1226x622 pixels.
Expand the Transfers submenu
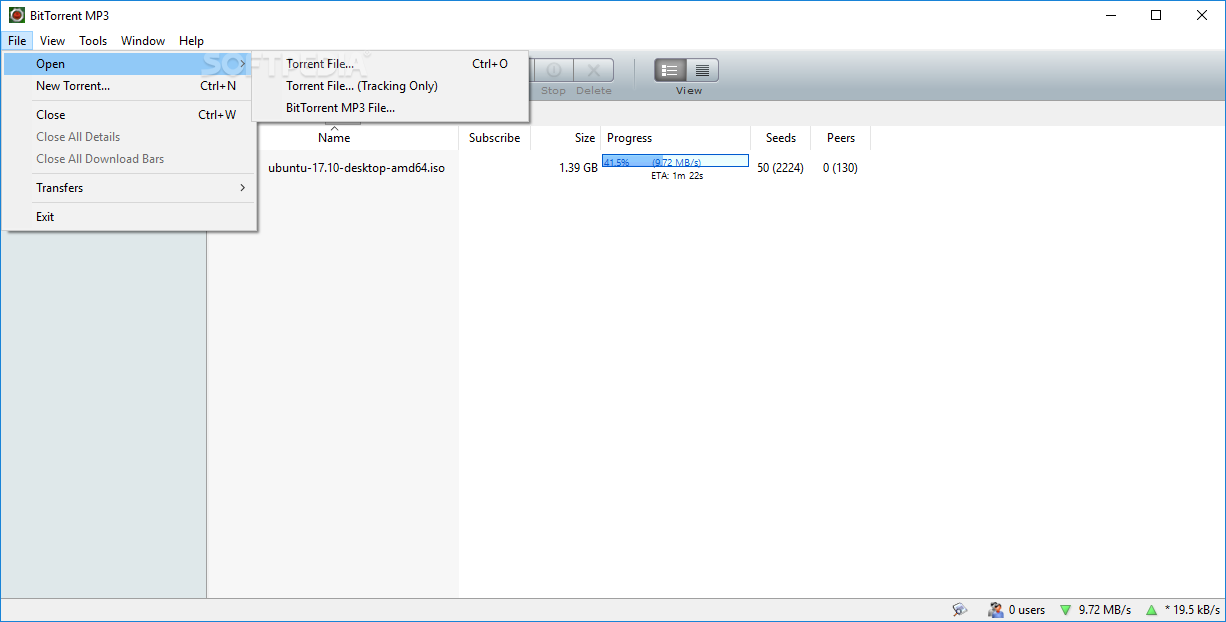coord(129,188)
